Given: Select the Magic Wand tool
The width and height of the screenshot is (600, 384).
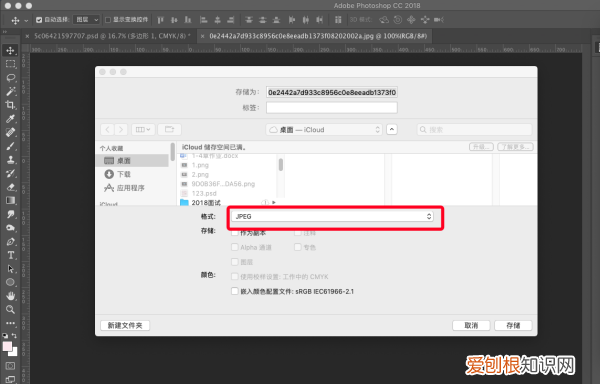Looking at the screenshot, I should tap(11, 91).
